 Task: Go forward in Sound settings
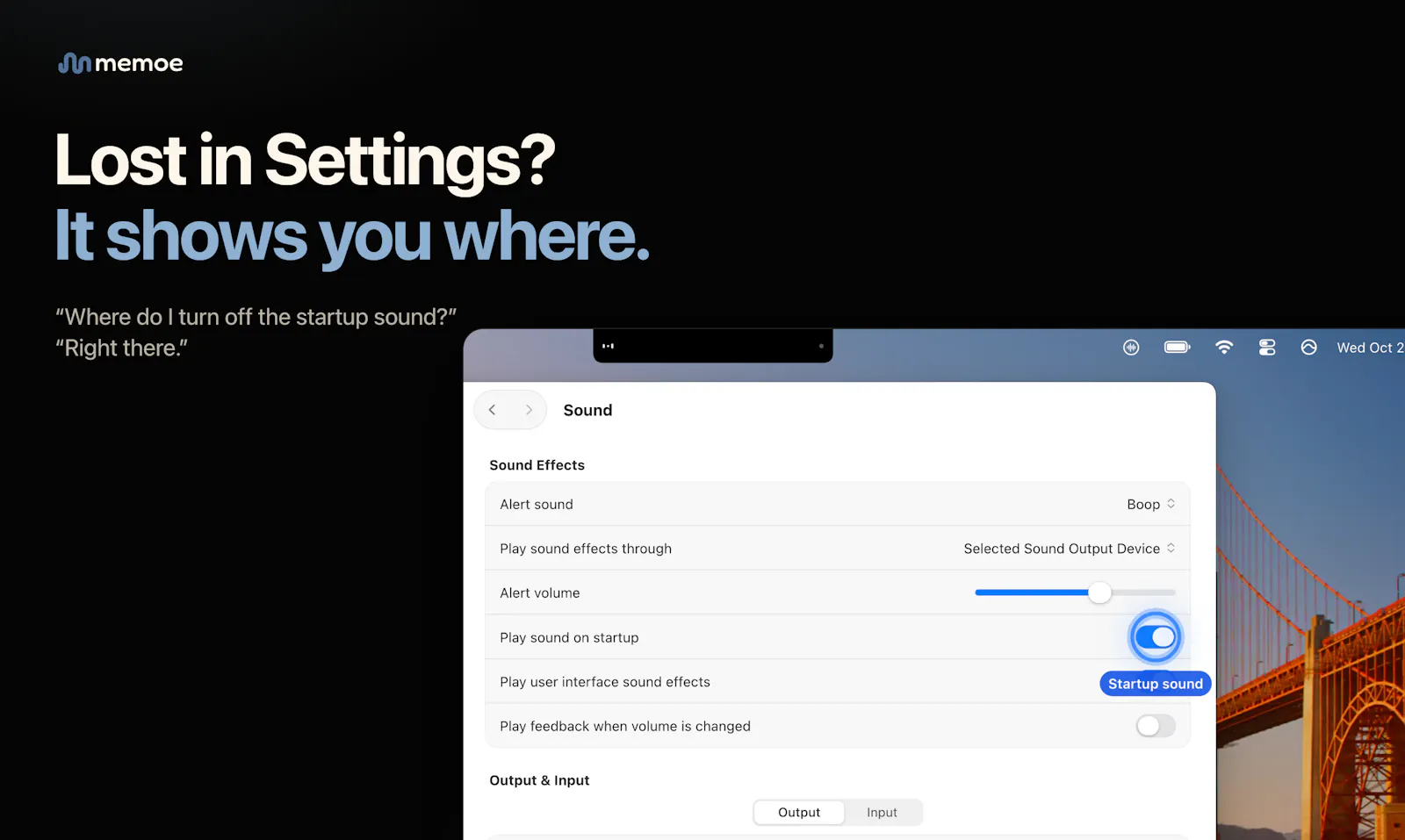point(529,410)
